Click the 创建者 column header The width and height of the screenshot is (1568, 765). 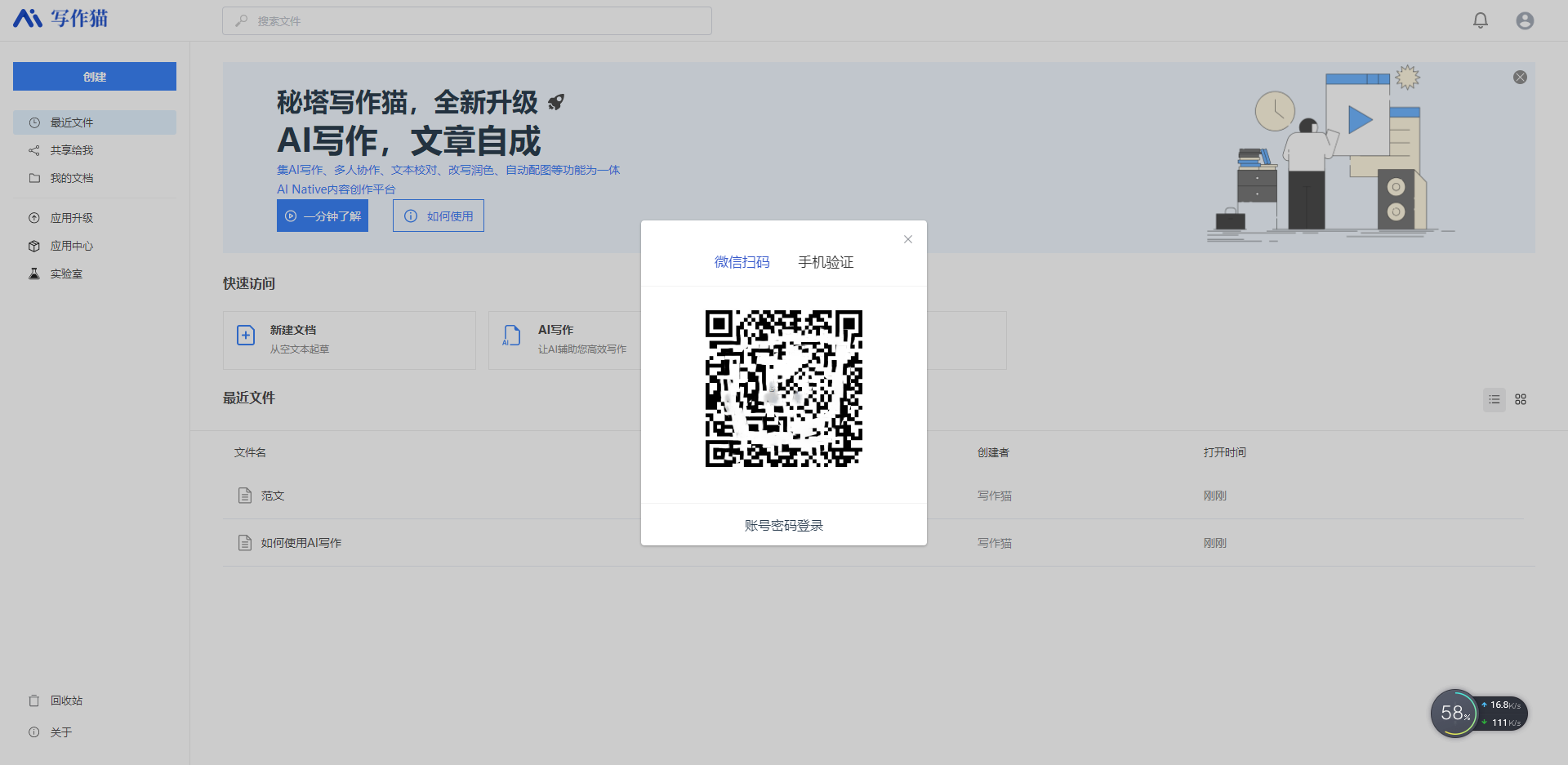[x=993, y=452]
